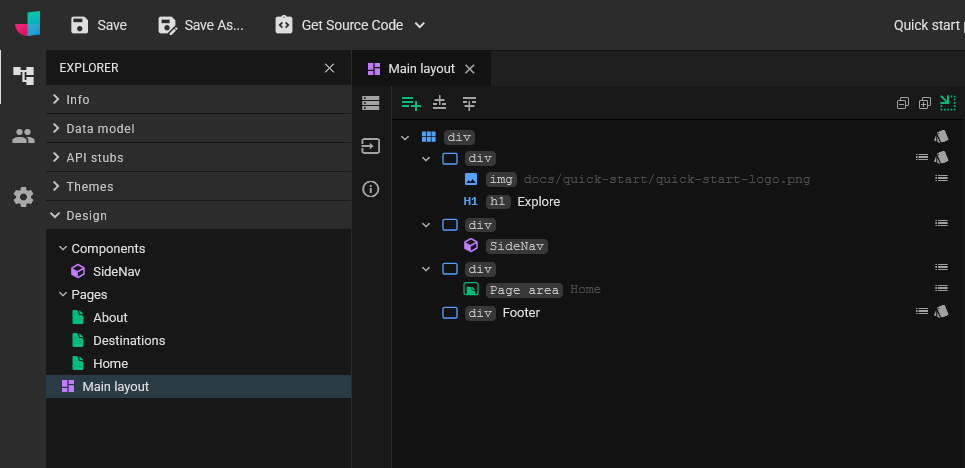Click styles icon on header div row
This screenshot has height=468, width=965.
[941, 158]
